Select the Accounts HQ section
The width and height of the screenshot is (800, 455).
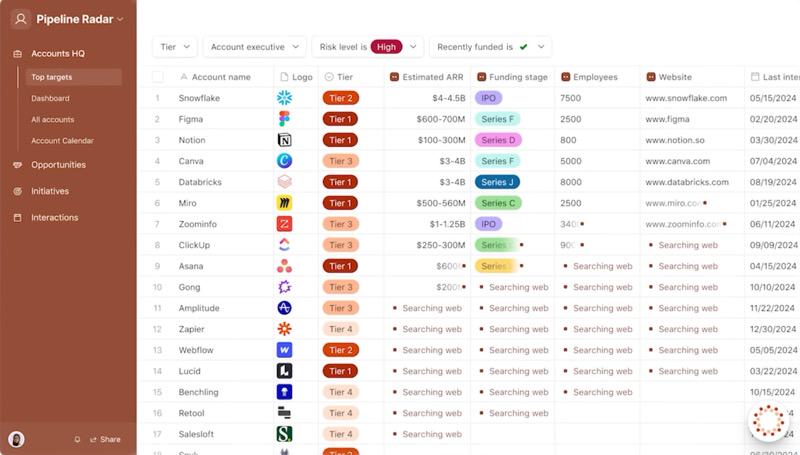(58, 54)
